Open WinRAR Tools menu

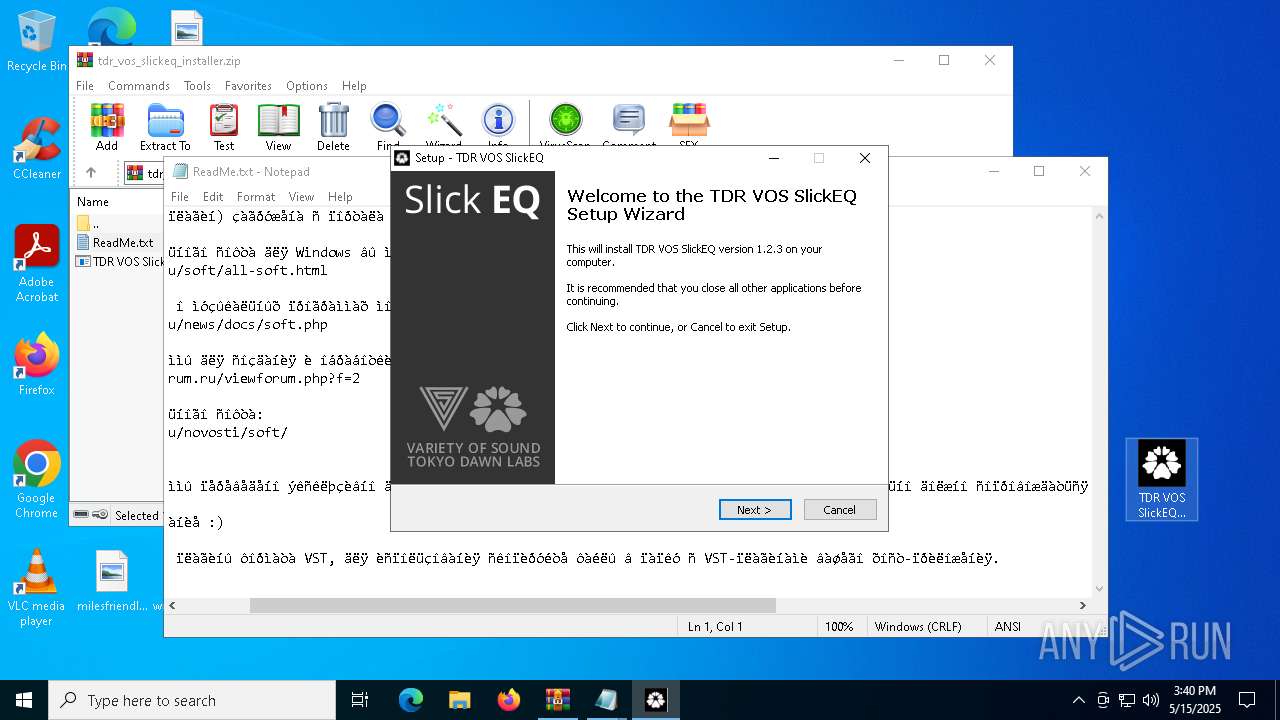click(197, 86)
